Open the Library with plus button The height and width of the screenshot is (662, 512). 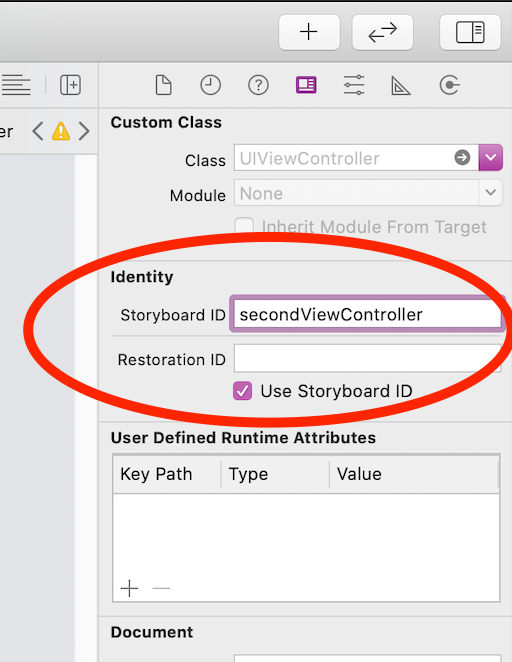(x=309, y=33)
